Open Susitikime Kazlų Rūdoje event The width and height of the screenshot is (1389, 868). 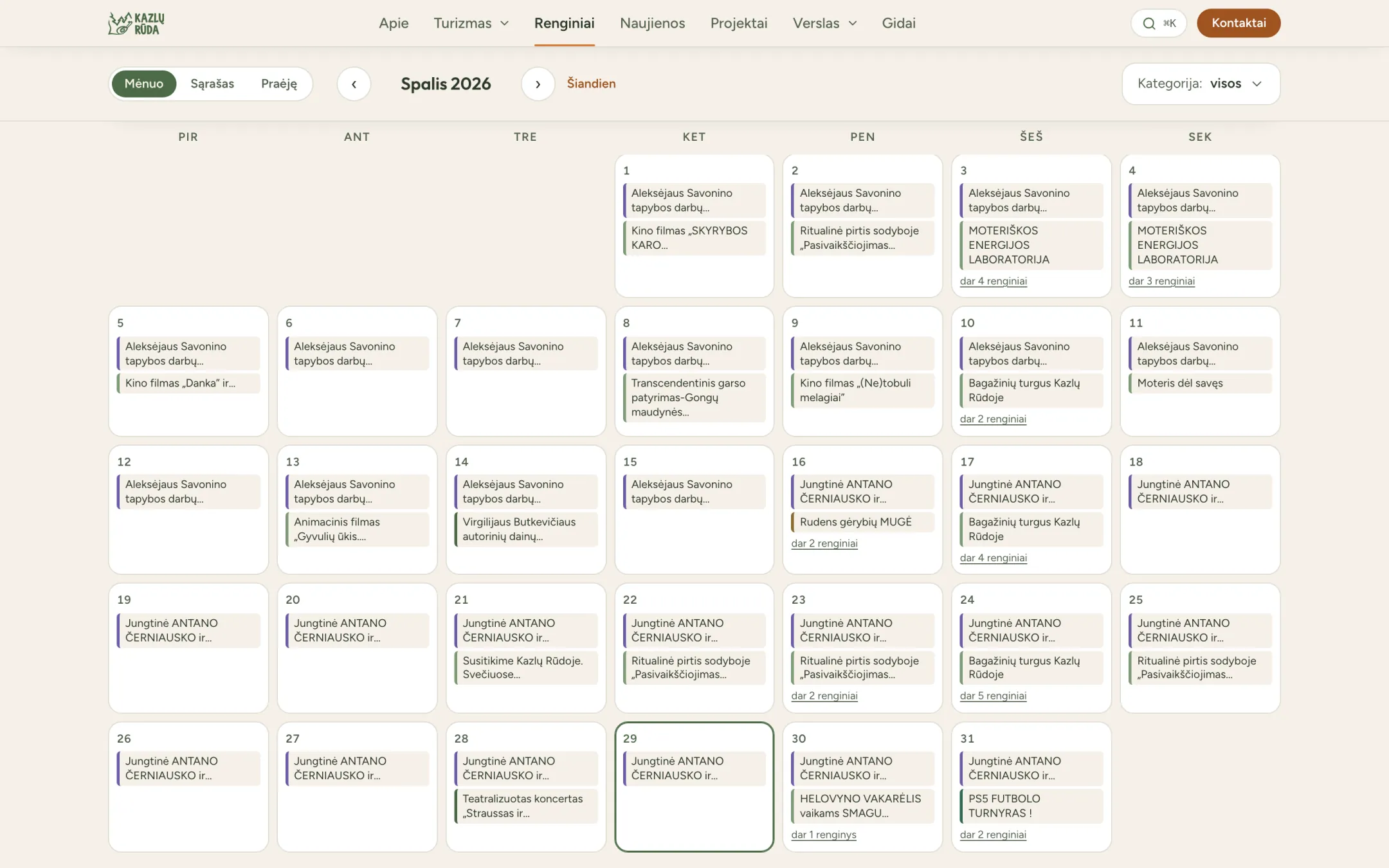click(525, 667)
